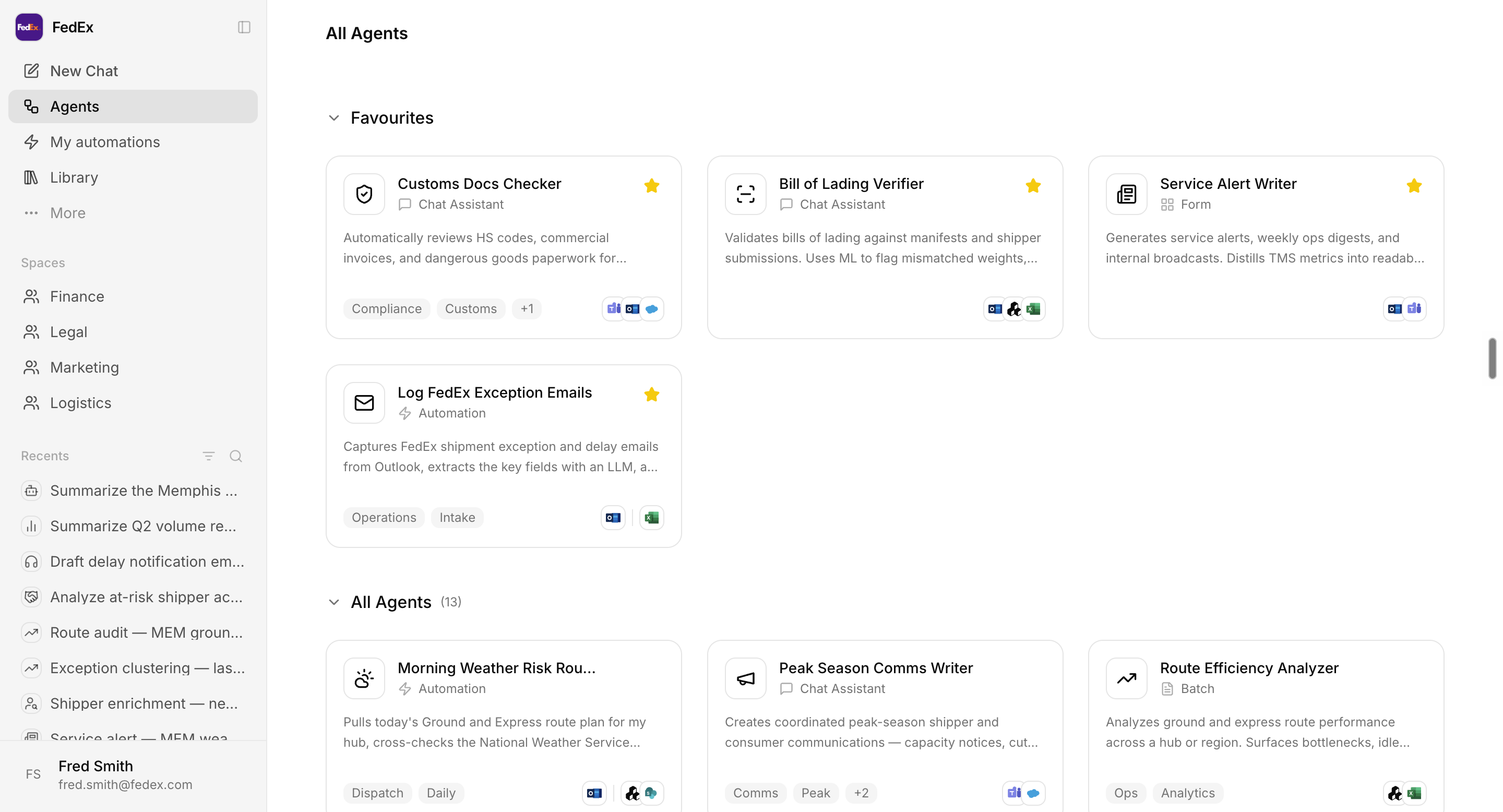Click Teams icon on Customs Docs Checker card
1503x812 pixels.
tap(614, 309)
